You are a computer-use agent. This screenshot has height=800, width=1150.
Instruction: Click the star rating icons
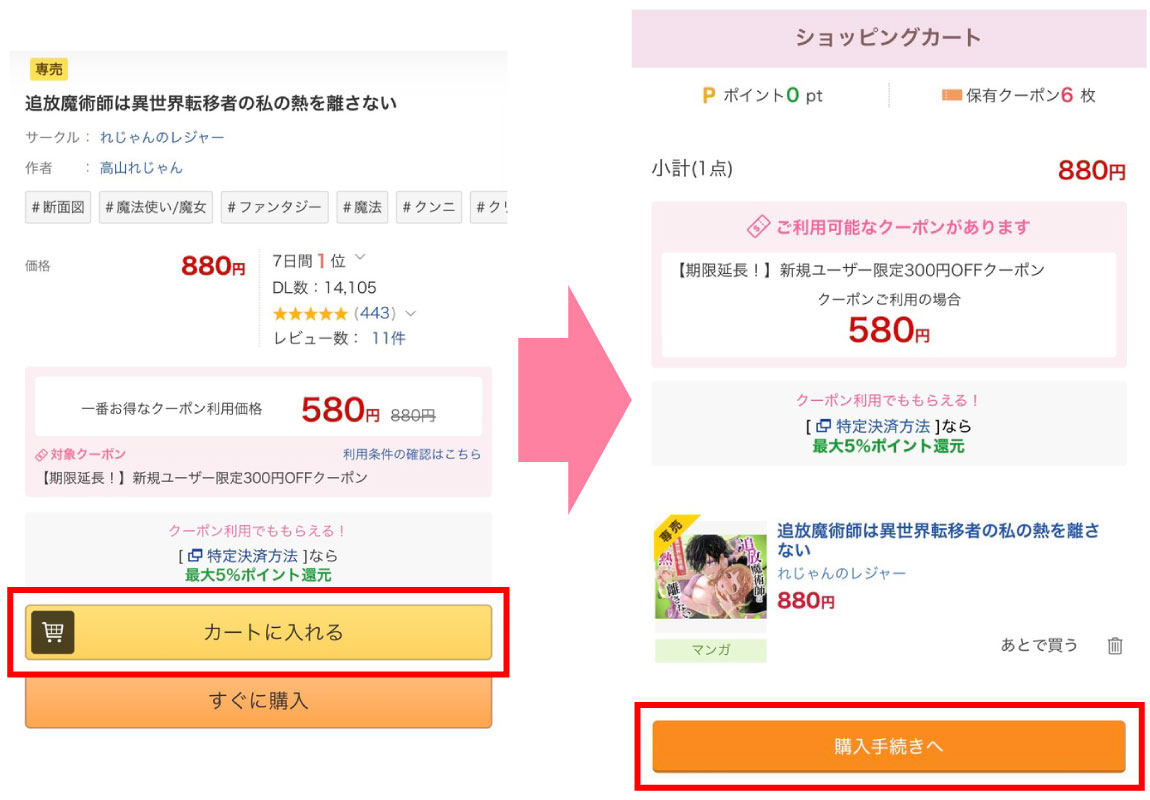tap(310, 314)
